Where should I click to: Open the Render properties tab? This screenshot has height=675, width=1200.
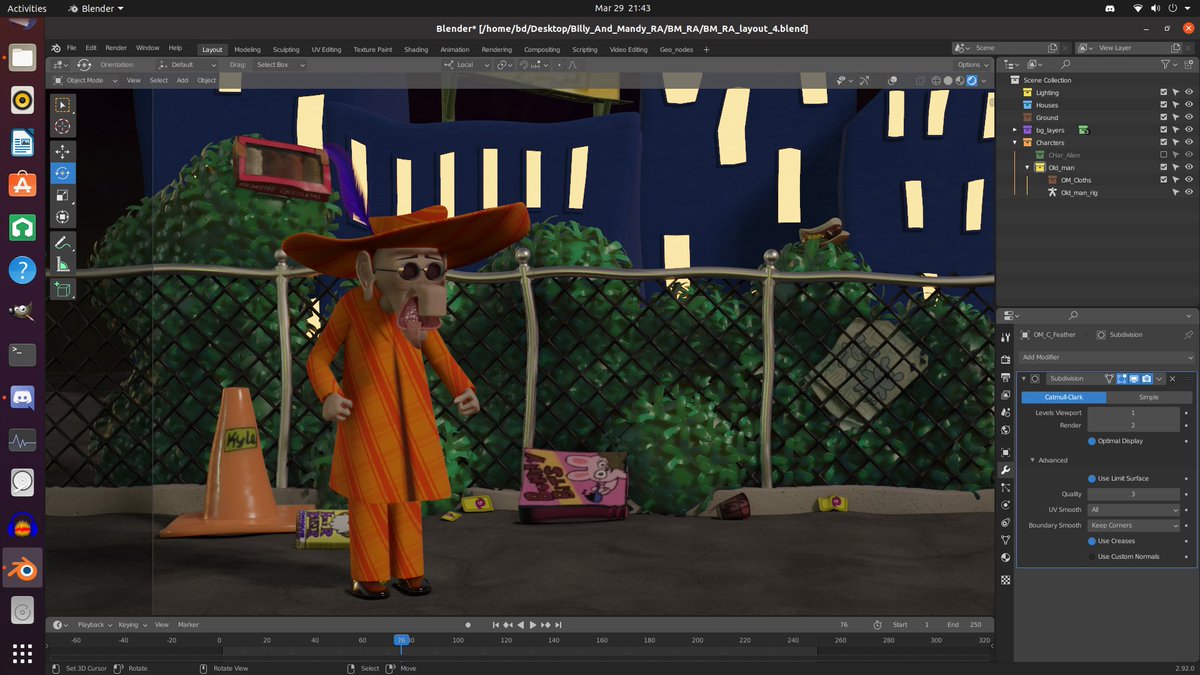pyautogui.click(x=1006, y=359)
